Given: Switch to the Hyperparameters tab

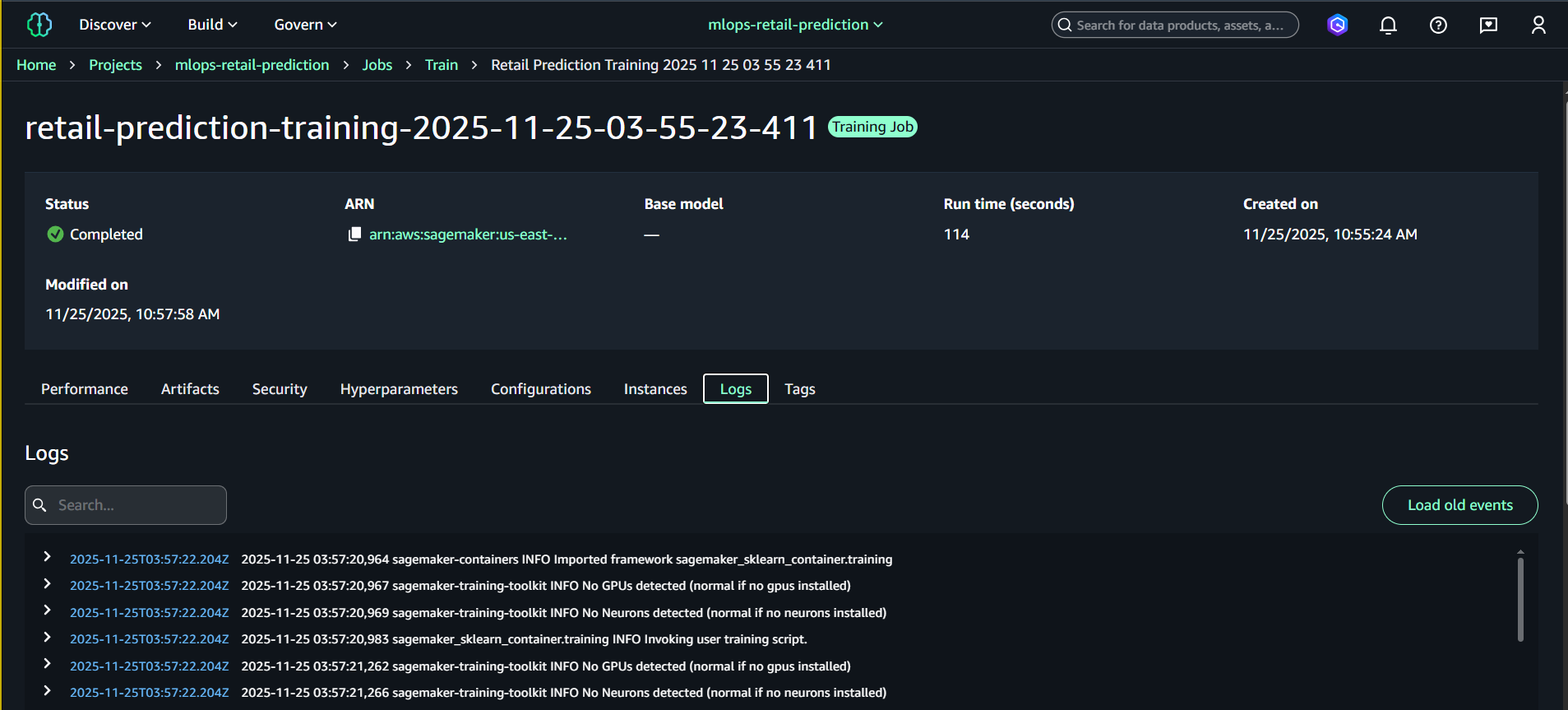Looking at the screenshot, I should click(x=399, y=389).
